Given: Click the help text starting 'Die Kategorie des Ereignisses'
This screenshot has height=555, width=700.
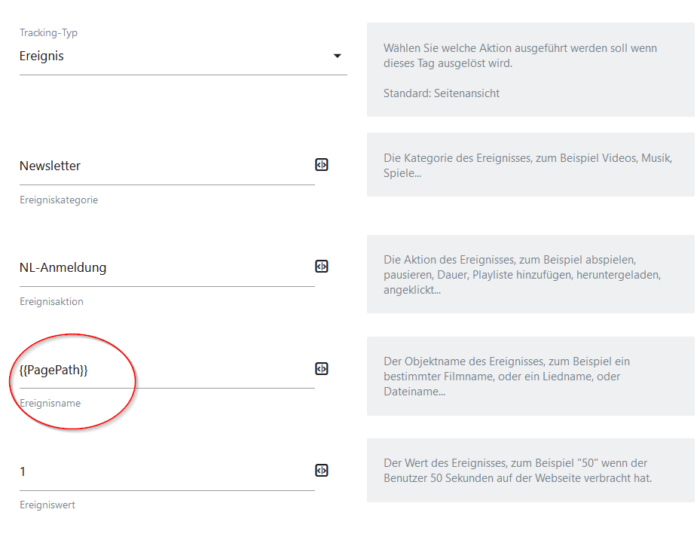Looking at the screenshot, I should (x=528, y=166).
